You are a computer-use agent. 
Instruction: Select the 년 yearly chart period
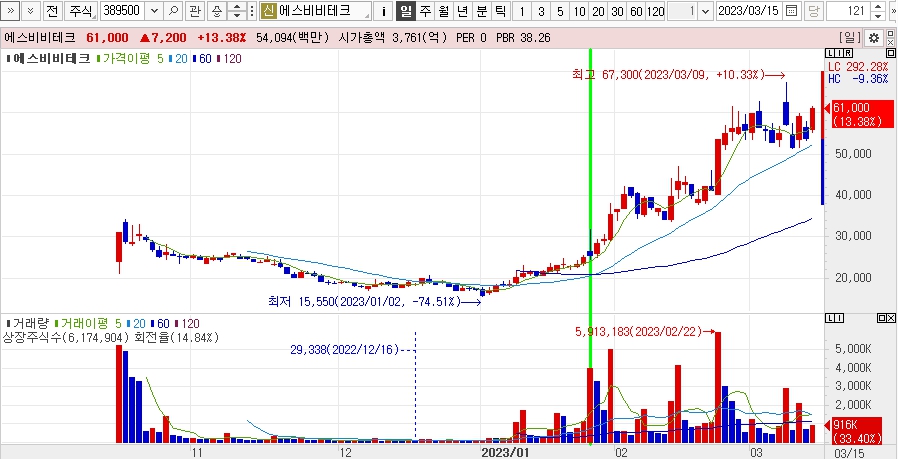(x=462, y=10)
